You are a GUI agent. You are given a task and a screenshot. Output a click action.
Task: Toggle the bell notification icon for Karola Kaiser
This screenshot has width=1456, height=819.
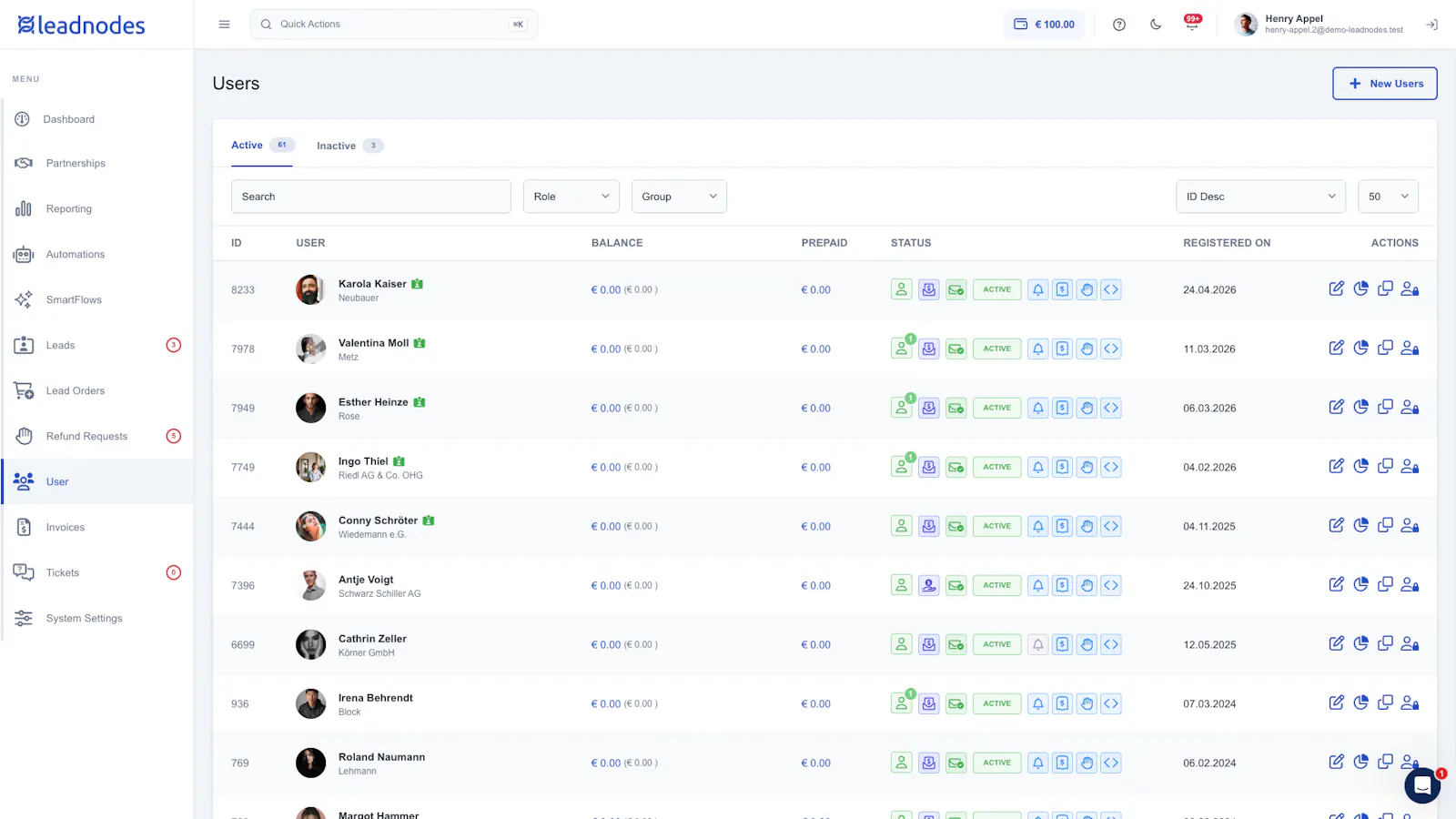point(1037,289)
